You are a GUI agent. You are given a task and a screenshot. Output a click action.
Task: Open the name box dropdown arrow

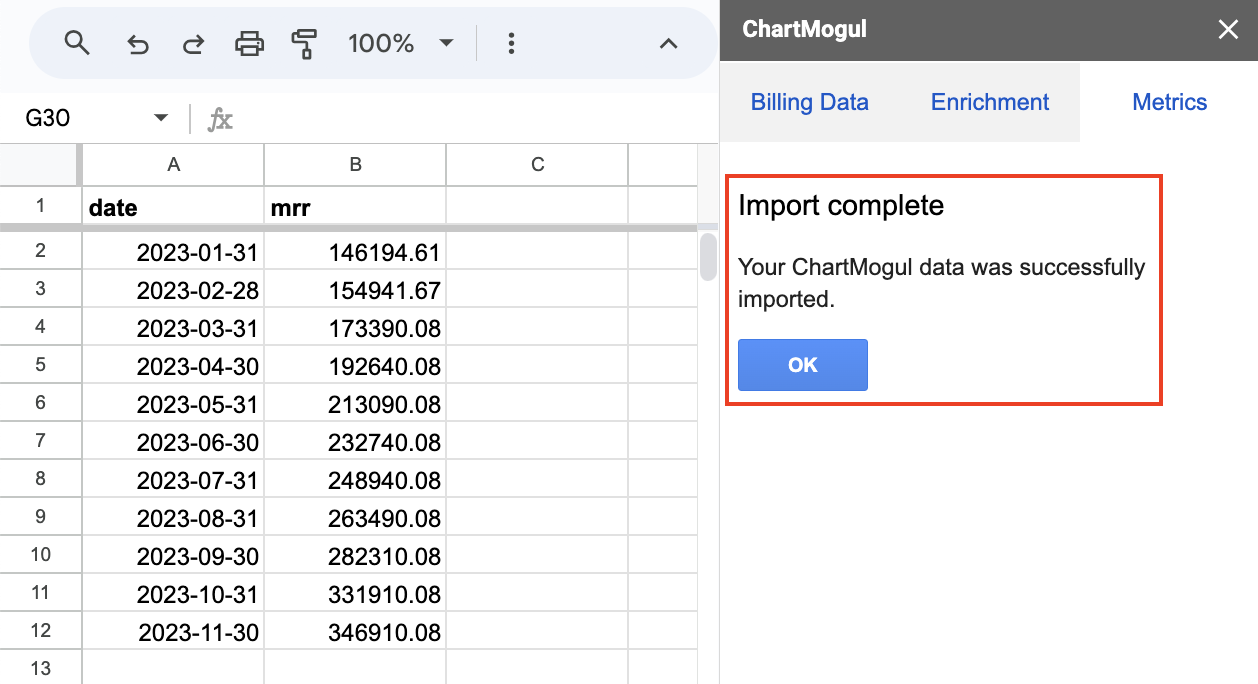[161, 119]
